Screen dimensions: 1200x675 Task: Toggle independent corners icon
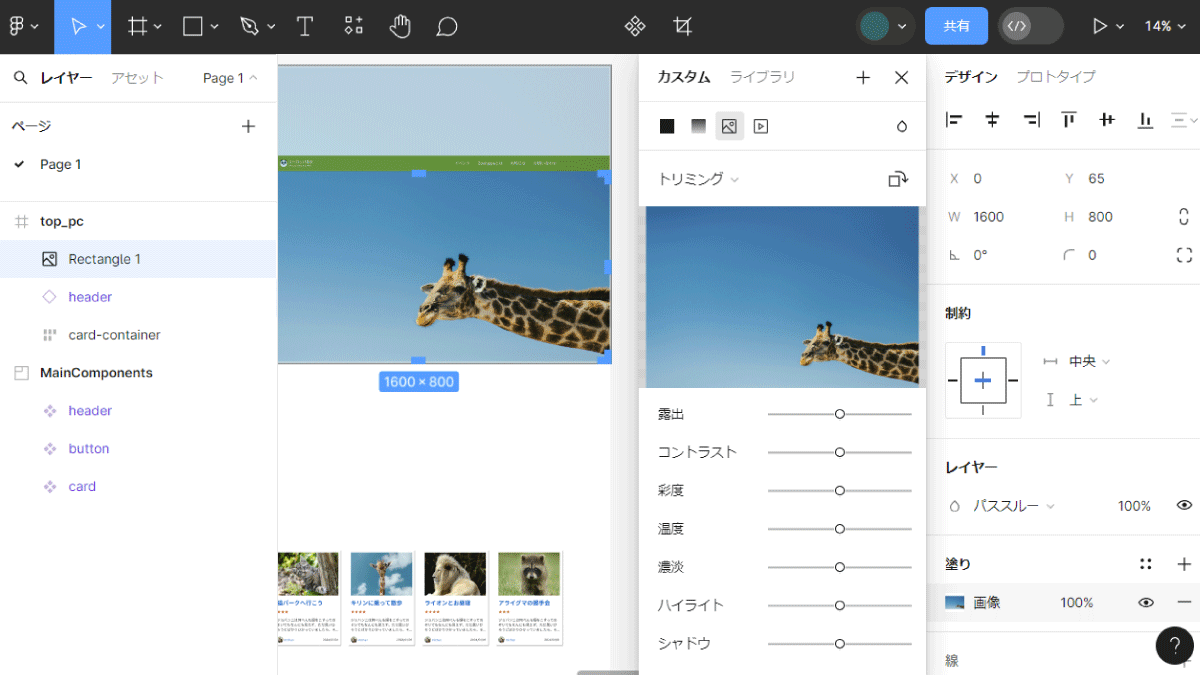pyautogui.click(x=1184, y=255)
